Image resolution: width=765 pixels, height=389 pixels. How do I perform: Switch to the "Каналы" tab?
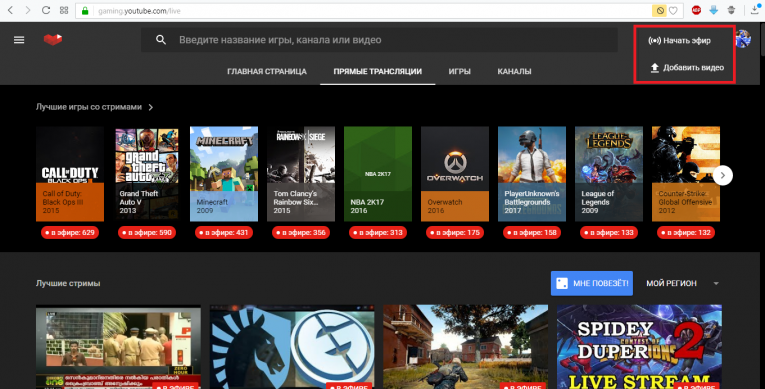pos(514,71)
